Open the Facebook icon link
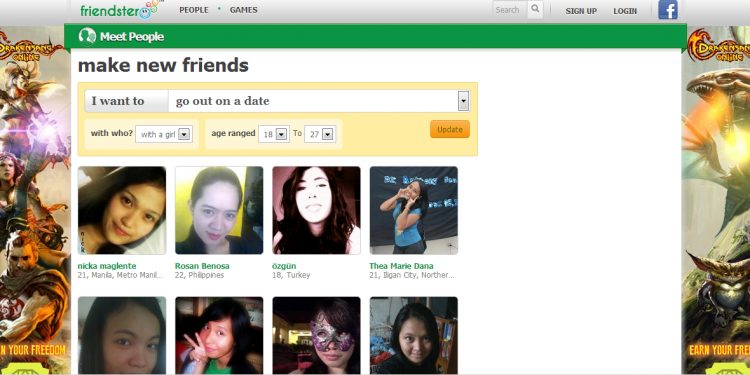The width and height of the screenshot is (750, 375). pyautogui.click(x=668, y=10)
